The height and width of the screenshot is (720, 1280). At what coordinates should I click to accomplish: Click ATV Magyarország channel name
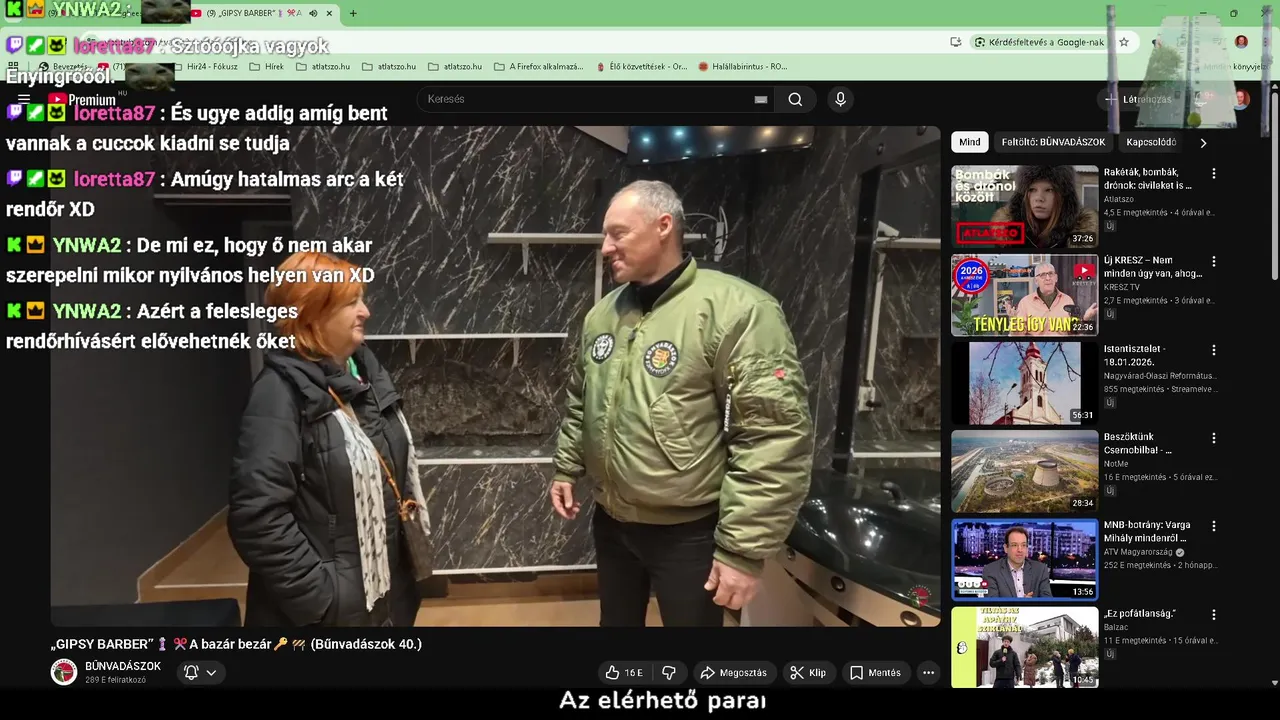(x=1139, y=552)
